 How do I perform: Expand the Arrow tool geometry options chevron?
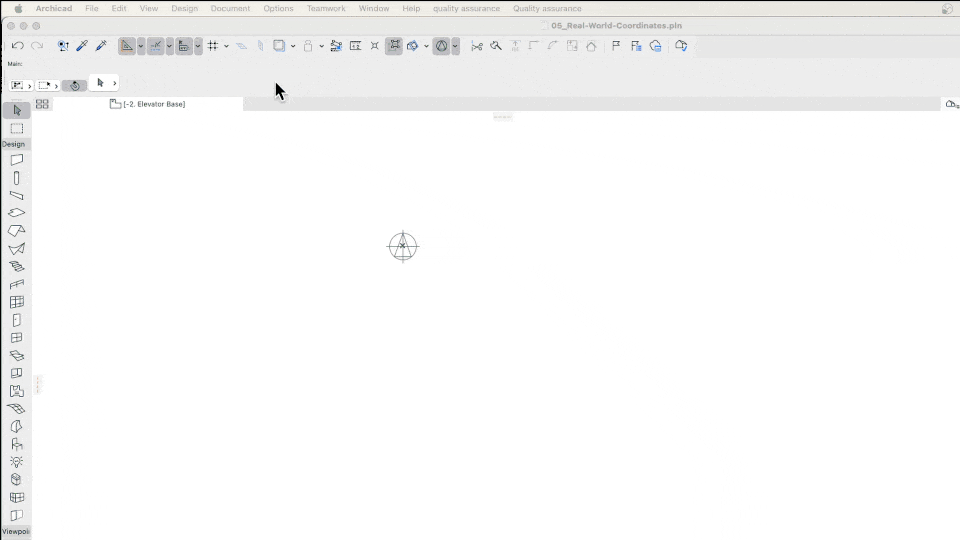[x=114, y=83]
